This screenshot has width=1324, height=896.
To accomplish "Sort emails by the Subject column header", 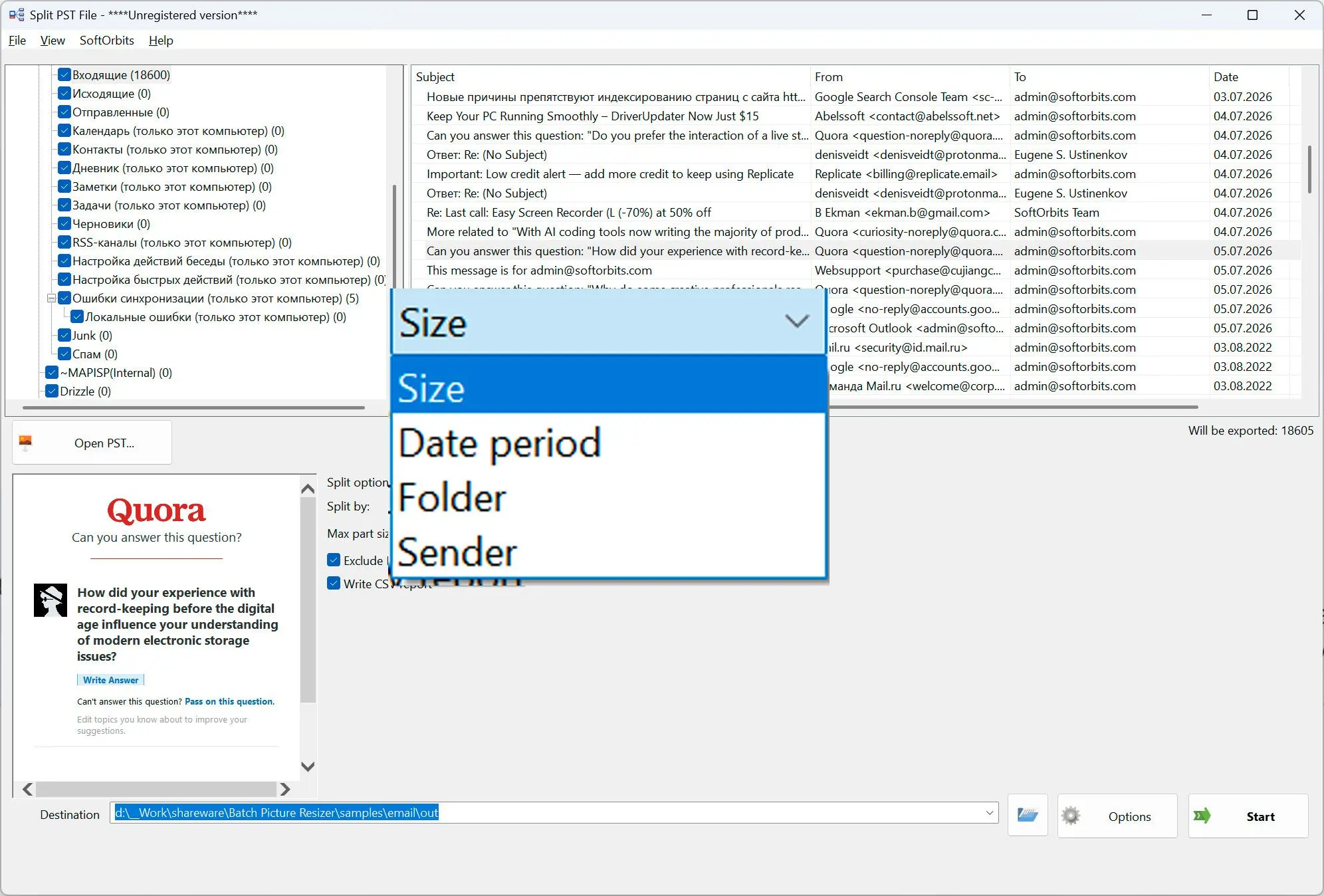I will [x=611, y=76].
